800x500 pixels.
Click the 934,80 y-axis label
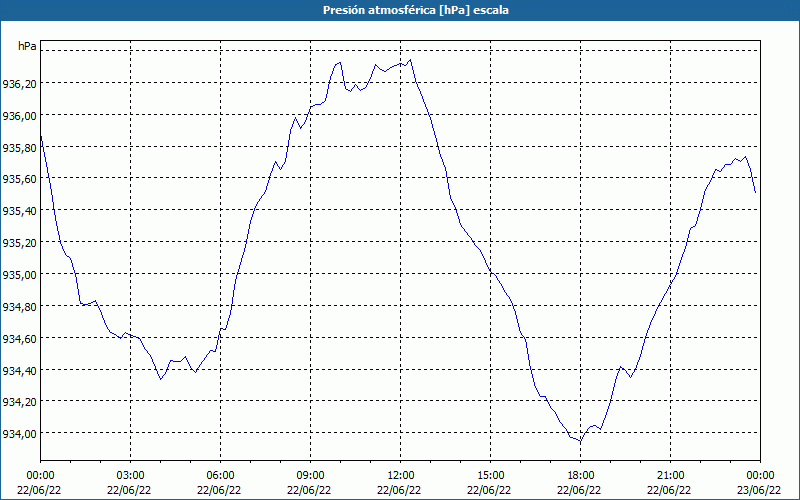[x=20, y=307]
